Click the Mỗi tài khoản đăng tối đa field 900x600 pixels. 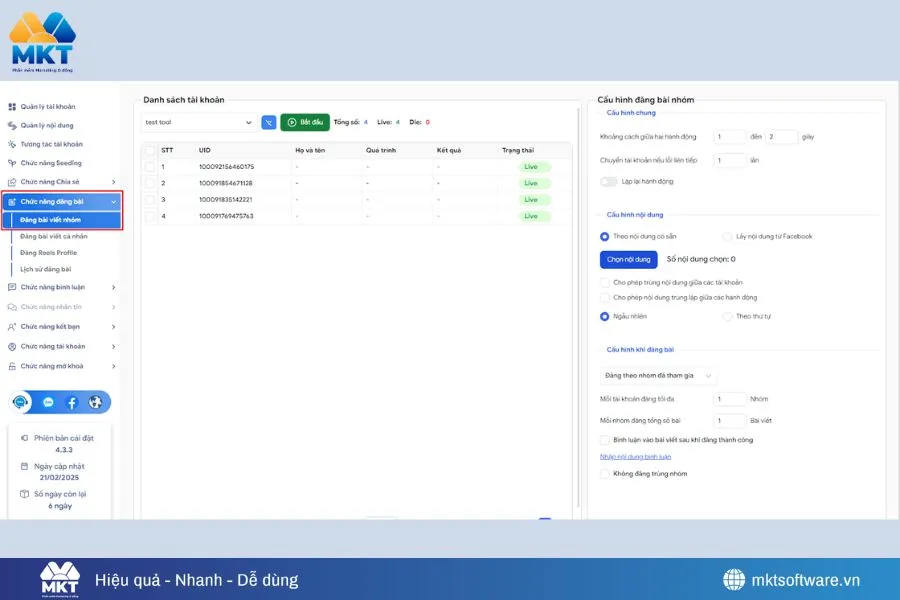(730, 399)
